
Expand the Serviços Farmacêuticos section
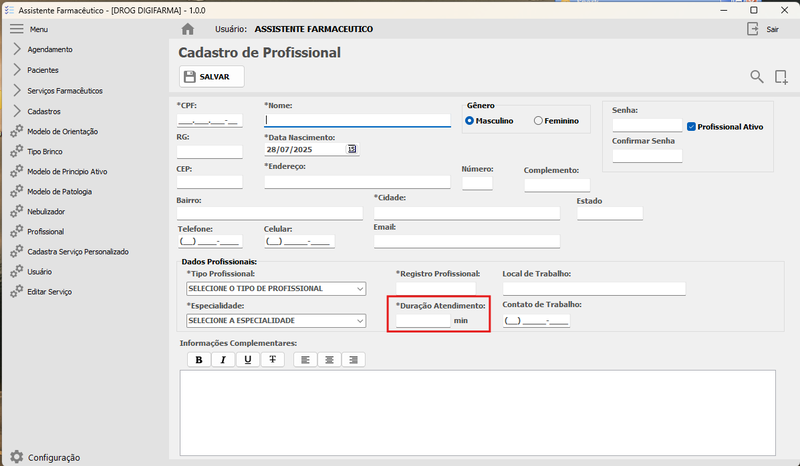click(x=17, y=90)
